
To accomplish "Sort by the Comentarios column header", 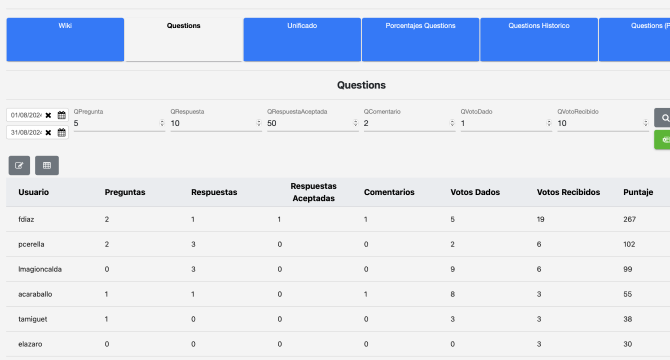I will pyautogui.click(x=389, y=192).
